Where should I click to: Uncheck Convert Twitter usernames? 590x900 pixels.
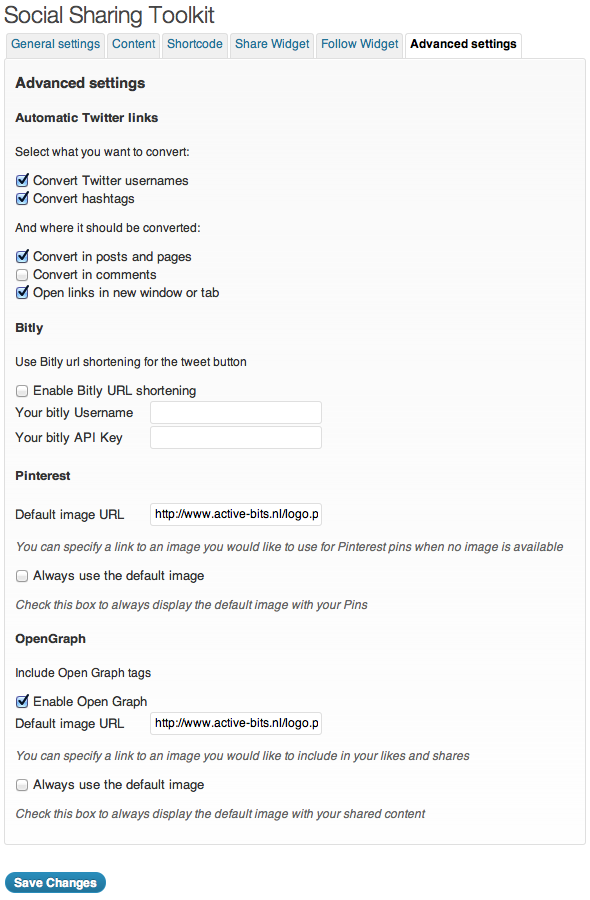point(22,181)
